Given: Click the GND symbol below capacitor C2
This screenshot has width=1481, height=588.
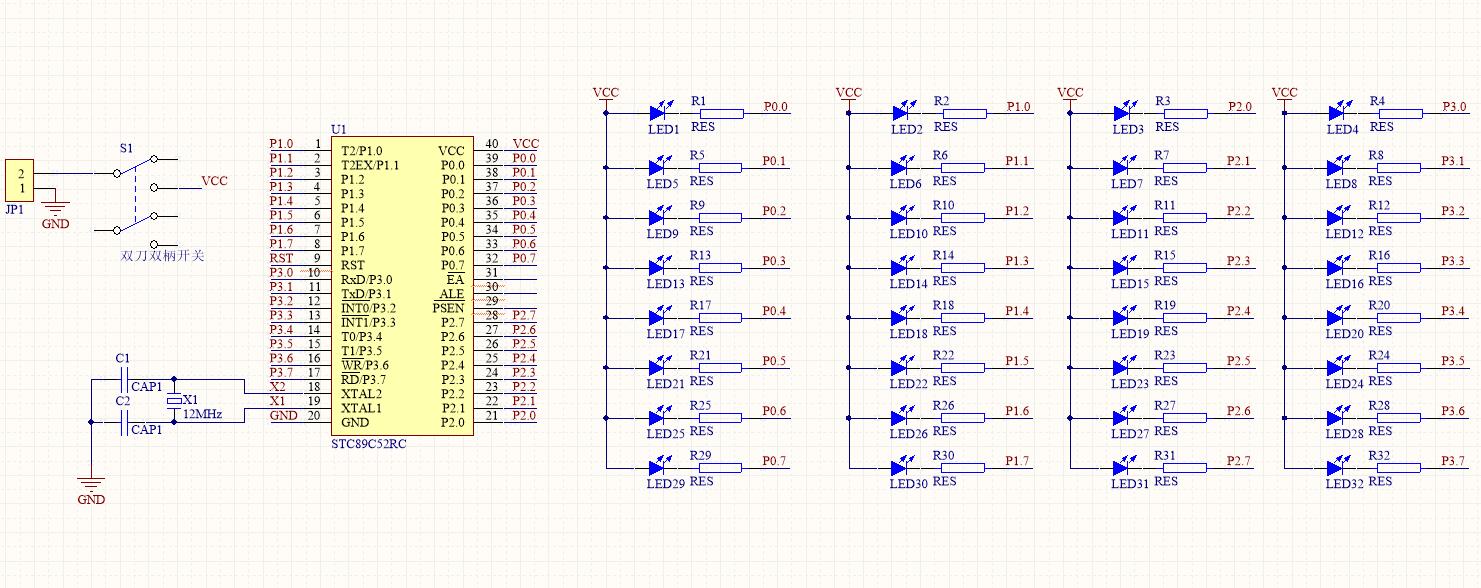Looking at the screenshot, I should click(91, 483).
